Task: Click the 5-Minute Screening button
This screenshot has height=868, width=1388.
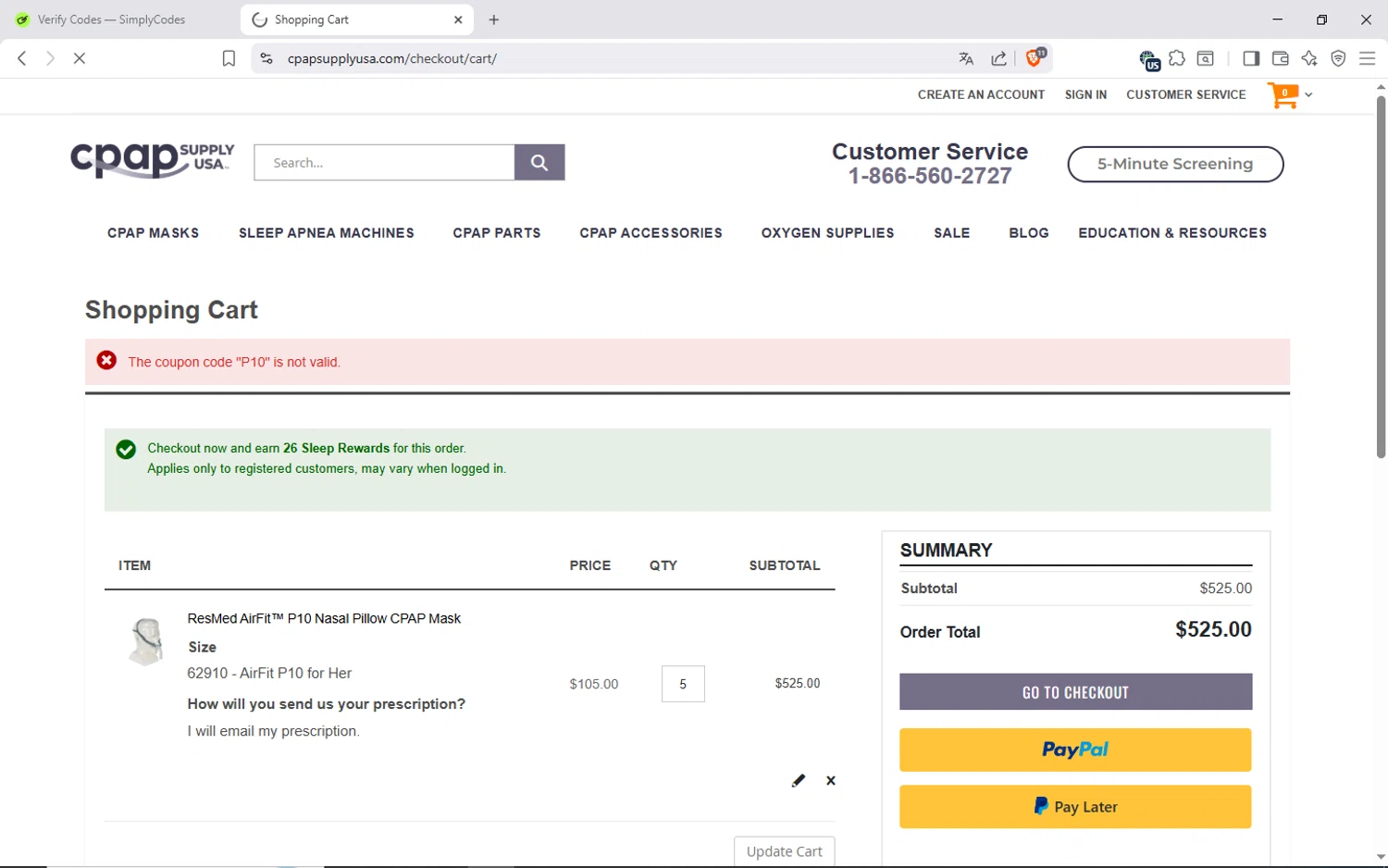Action: 1175,164
